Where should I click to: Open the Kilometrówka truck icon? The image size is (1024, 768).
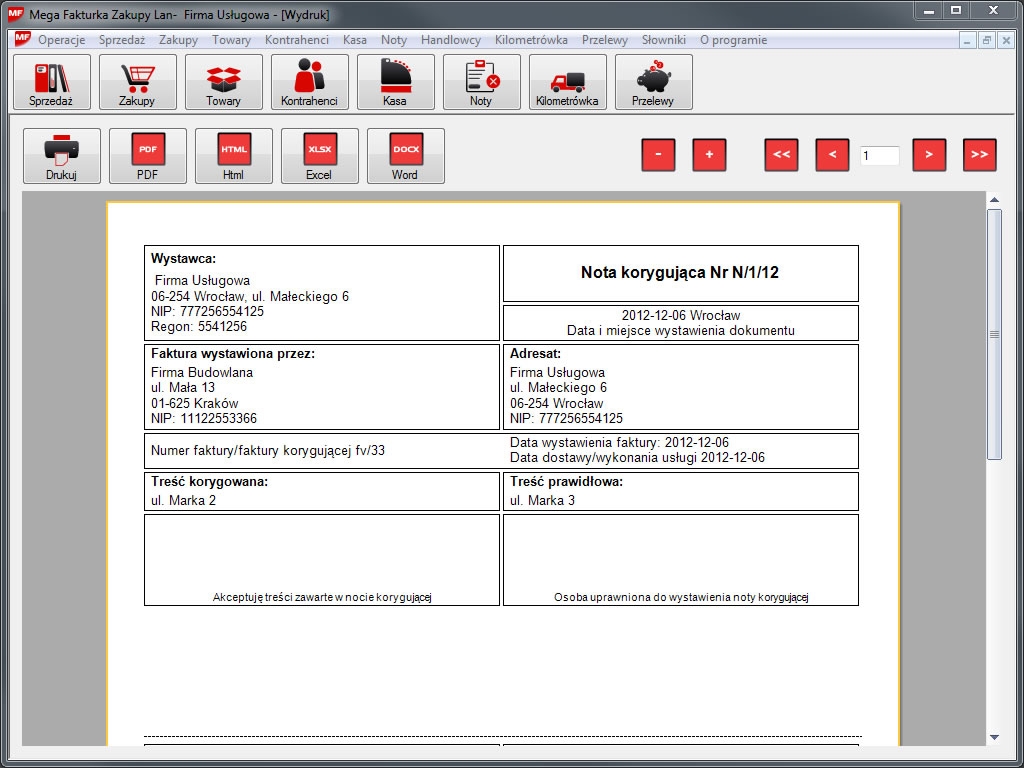[568, 82]
